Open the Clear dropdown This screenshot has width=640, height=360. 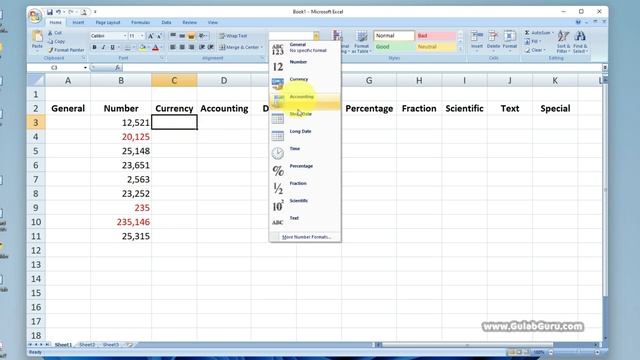535,50
